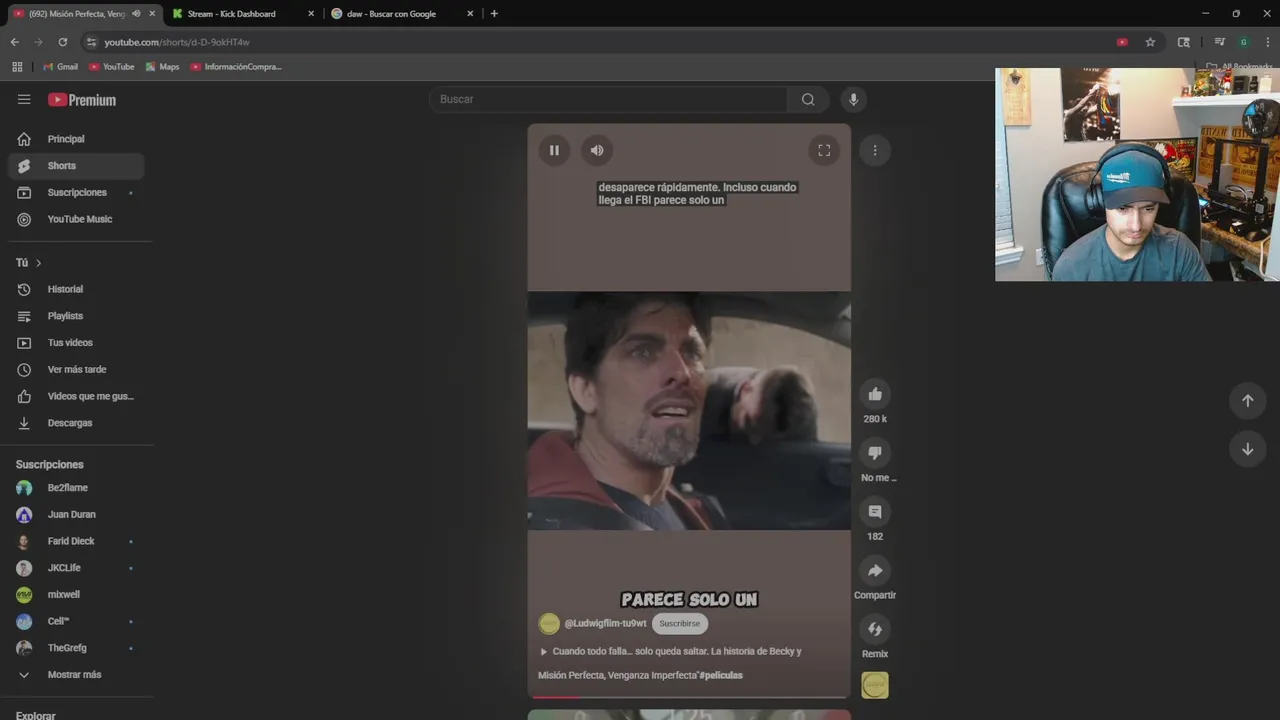Viewport: 1280px width, 720px height.
Task: Seek using the Short's red progress bar
Action: pyautogui.click(x=689, y=696)
